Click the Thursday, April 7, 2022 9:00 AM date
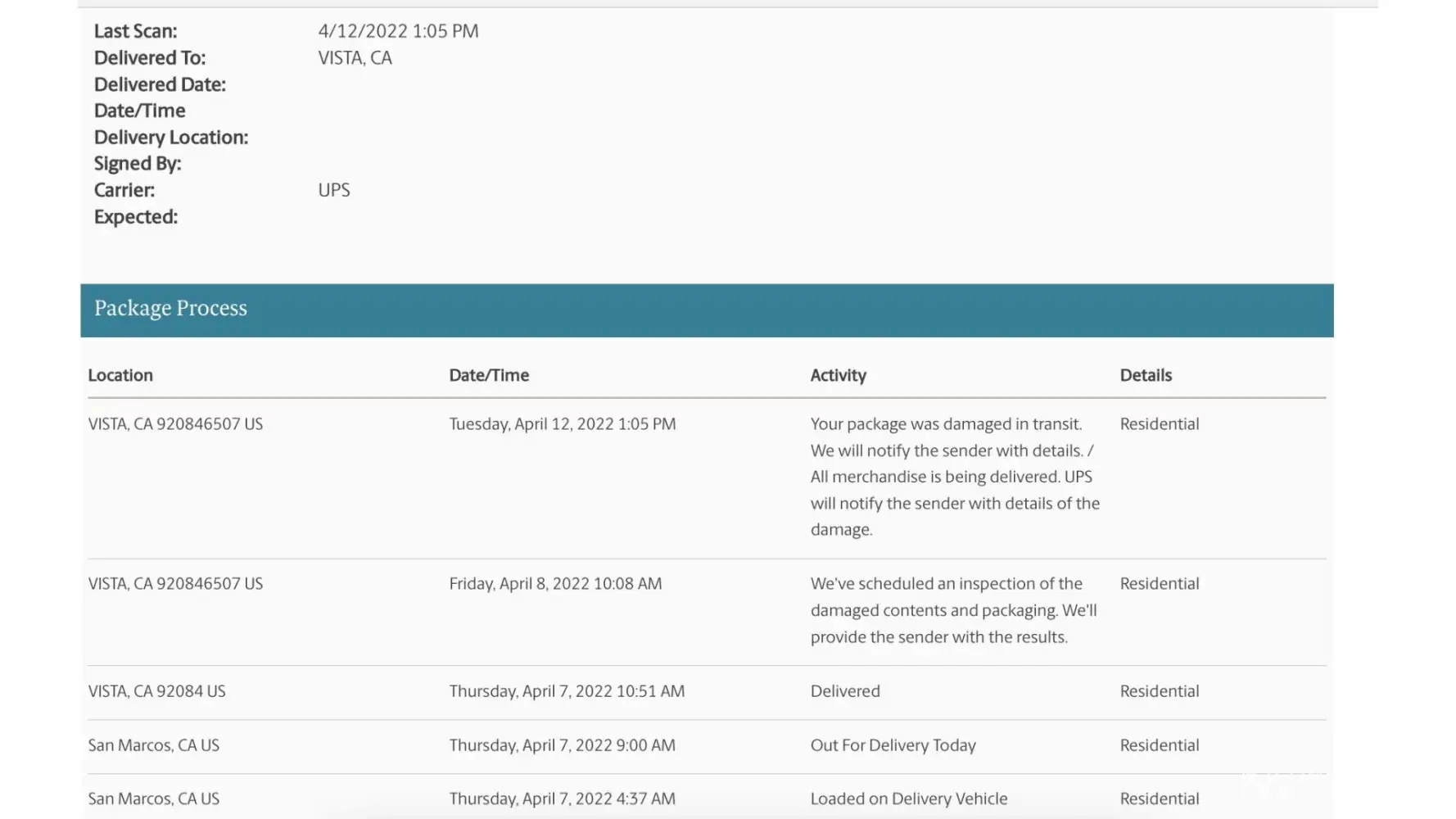Screen dimensions: 1456x819 pyautogui.click(x=562, y=745)
